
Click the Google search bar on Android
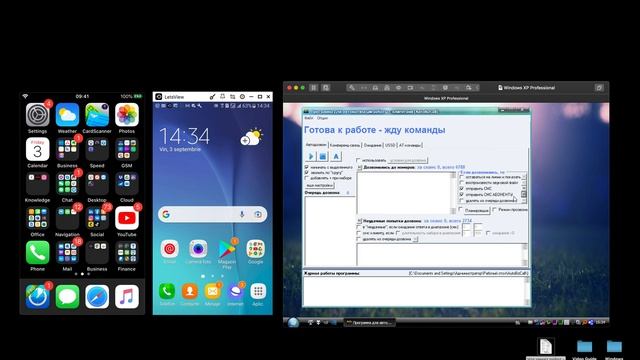tap(212, 214)
